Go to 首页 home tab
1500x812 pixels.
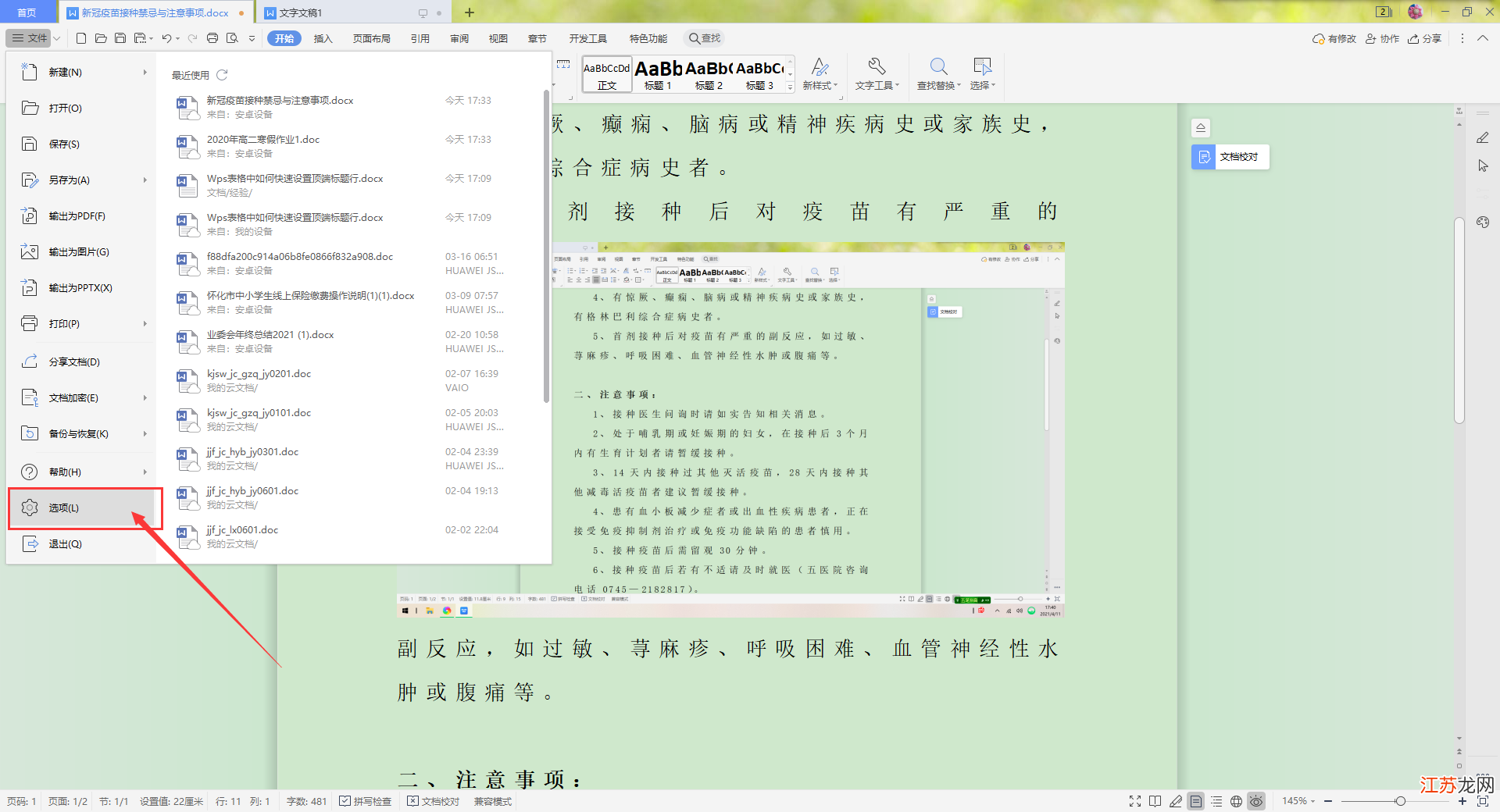(27, 12)
